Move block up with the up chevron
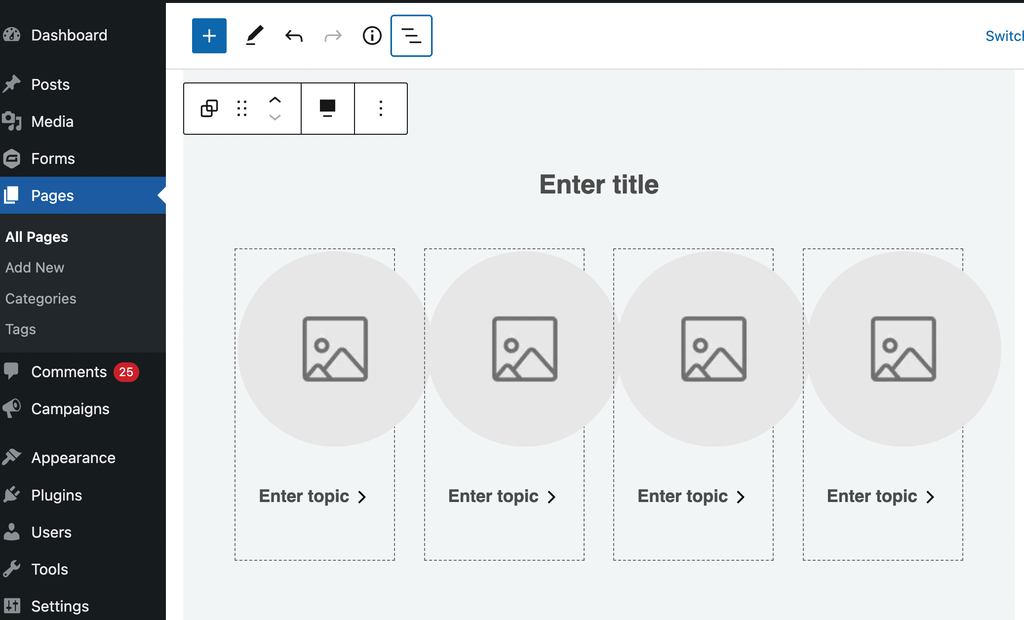The height and width of the screenshot is (620, 1024). [x=275, y=100]
